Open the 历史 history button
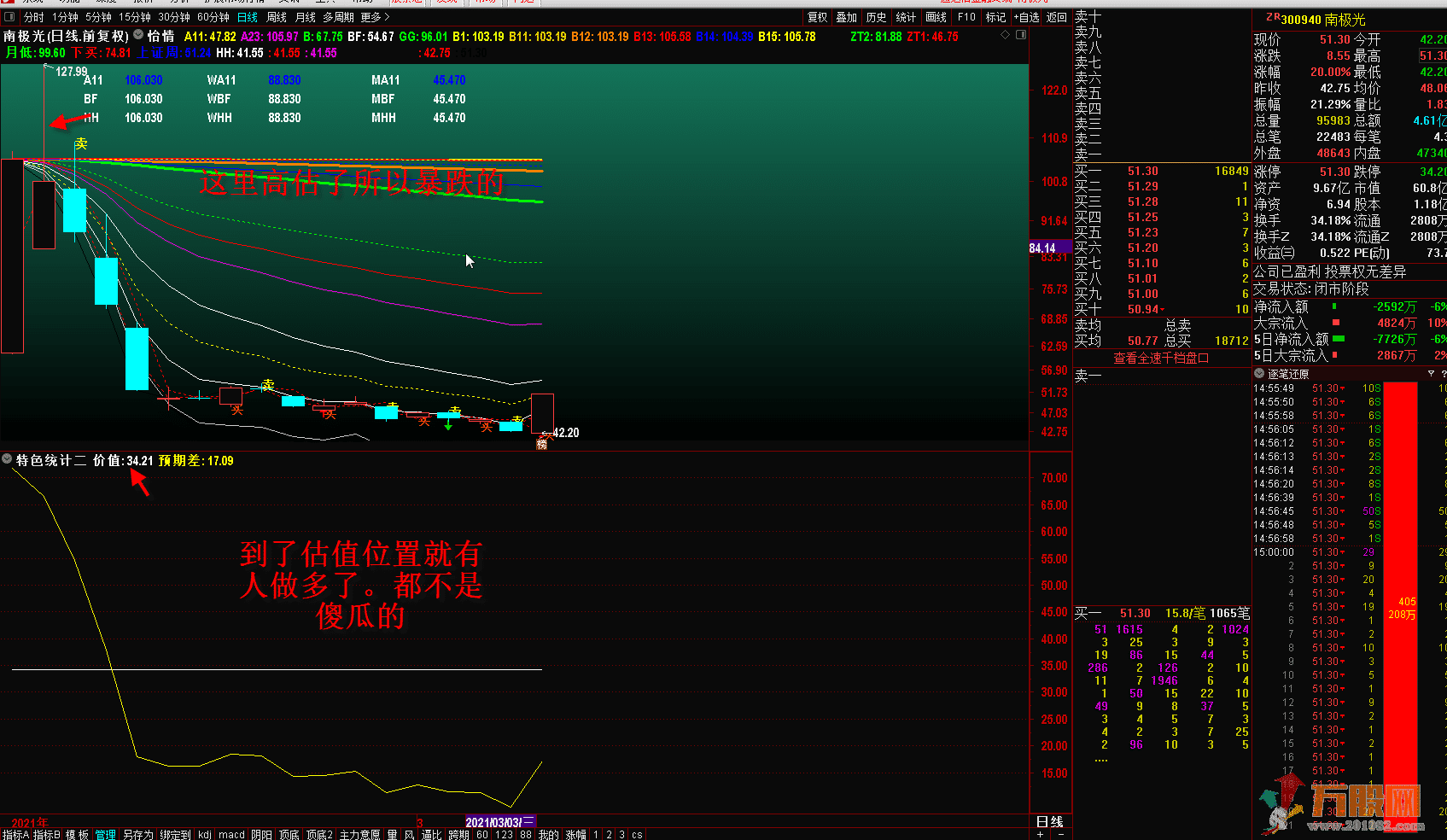Image resolution: width=1447 pixels, height=840 pixels. 876,17
